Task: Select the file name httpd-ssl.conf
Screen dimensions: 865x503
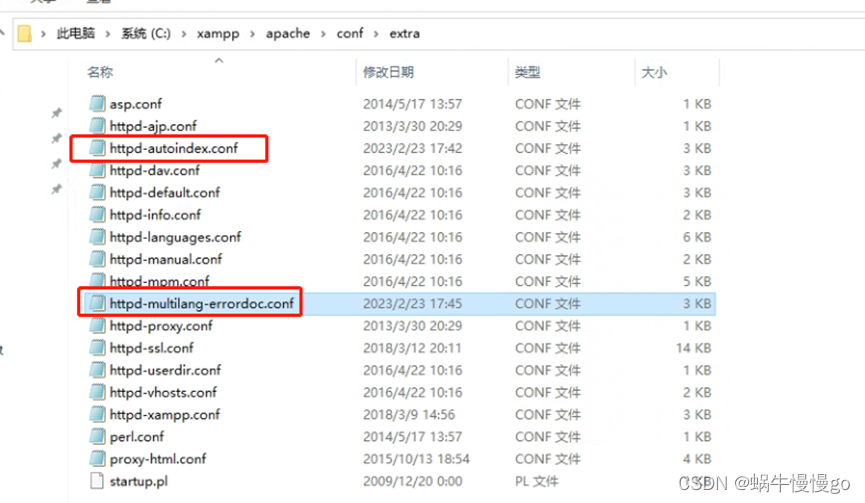Action: pos(151,348)
